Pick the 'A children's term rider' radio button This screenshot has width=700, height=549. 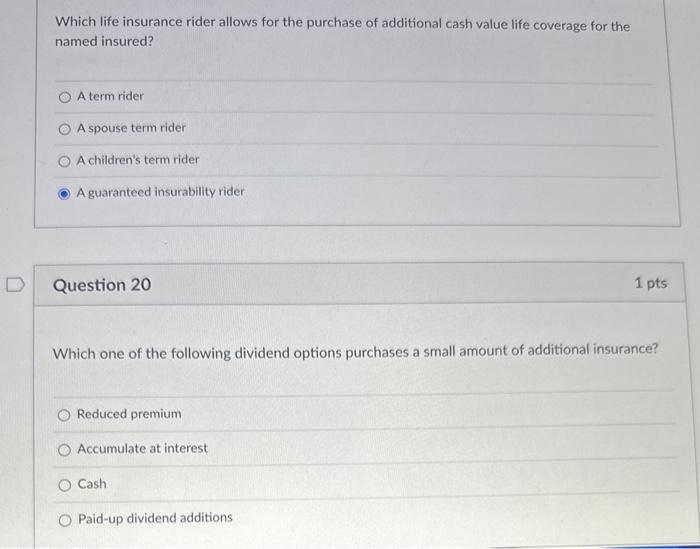coord(64,162)
